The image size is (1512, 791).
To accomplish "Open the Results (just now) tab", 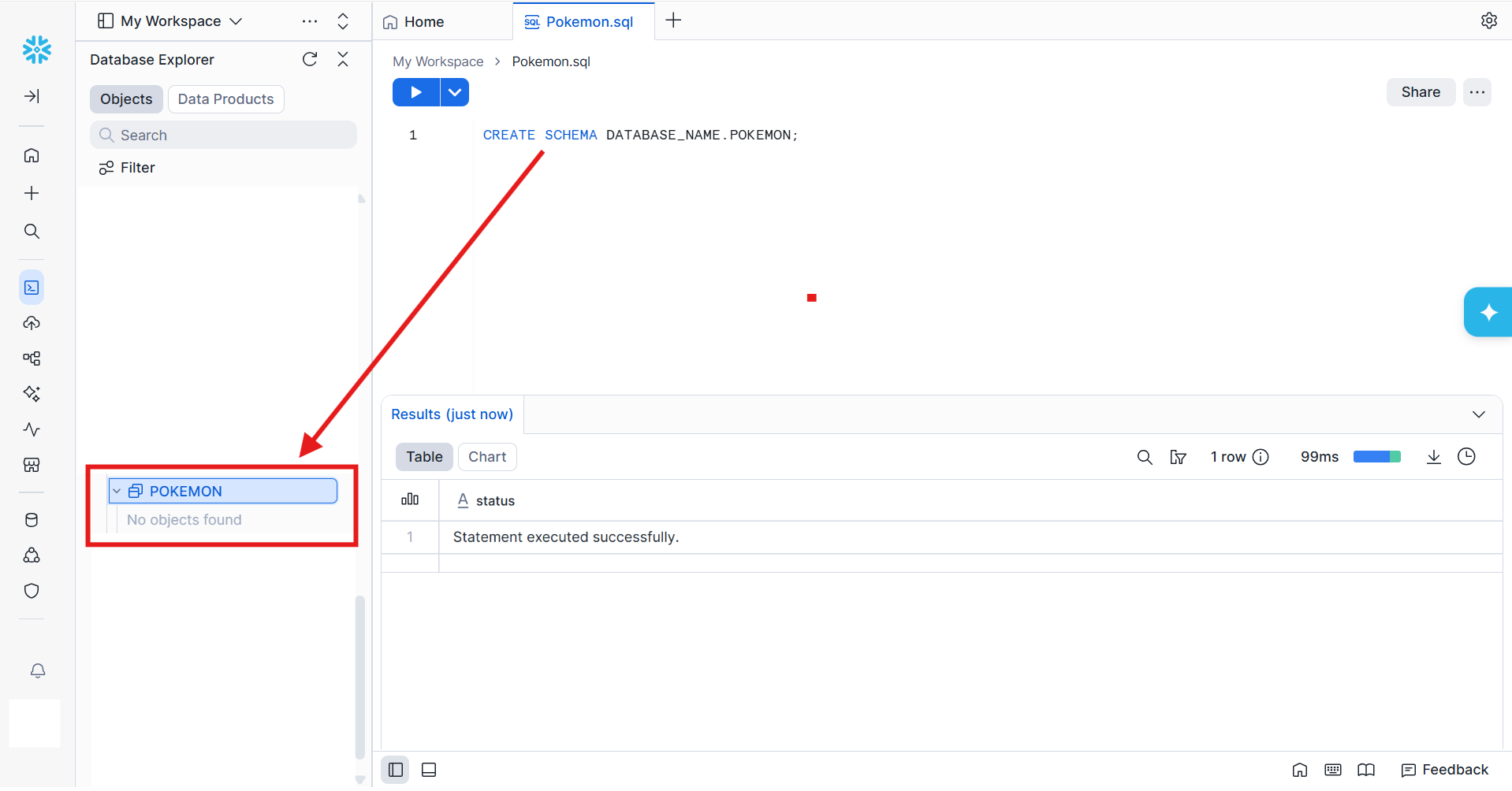I will (452, 414).
